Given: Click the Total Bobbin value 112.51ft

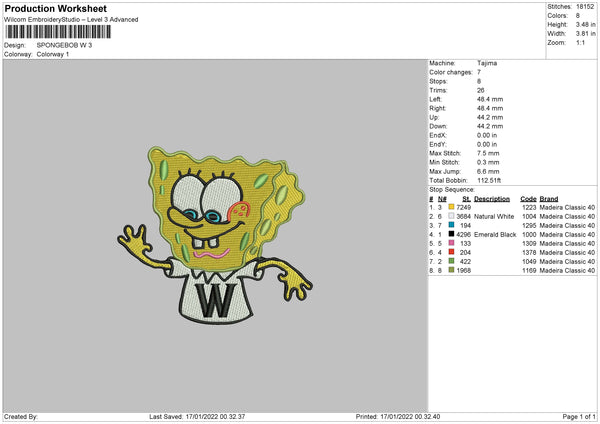Looking at the screenshot, I should pyautogui.click(x=489, y=180).
